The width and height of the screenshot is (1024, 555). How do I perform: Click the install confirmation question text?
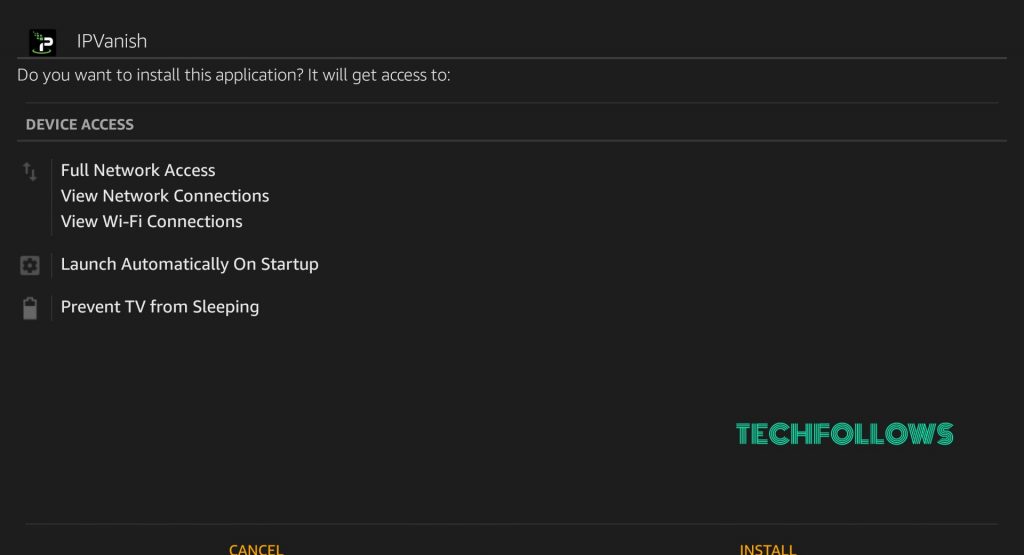pyautogui.click(x=234, y=75)
